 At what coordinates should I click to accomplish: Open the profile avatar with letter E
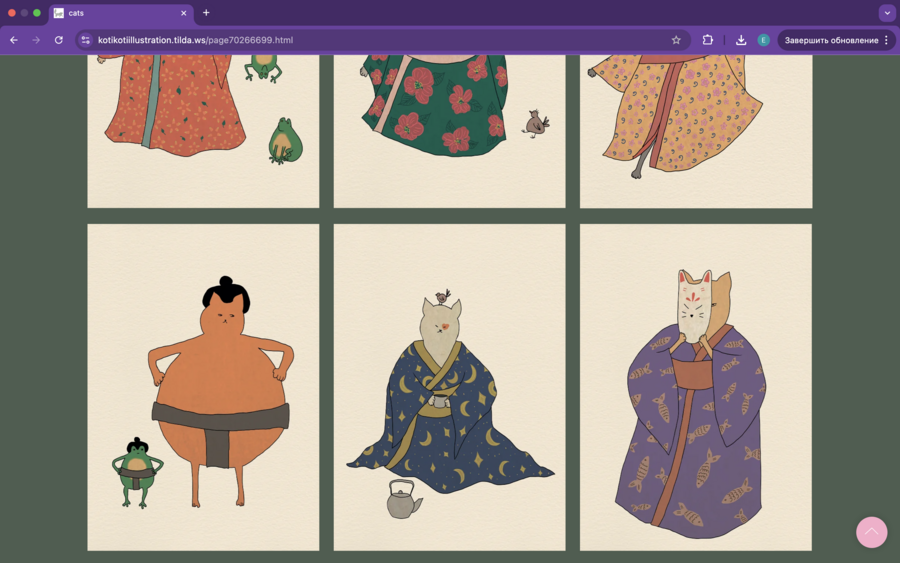763,40
